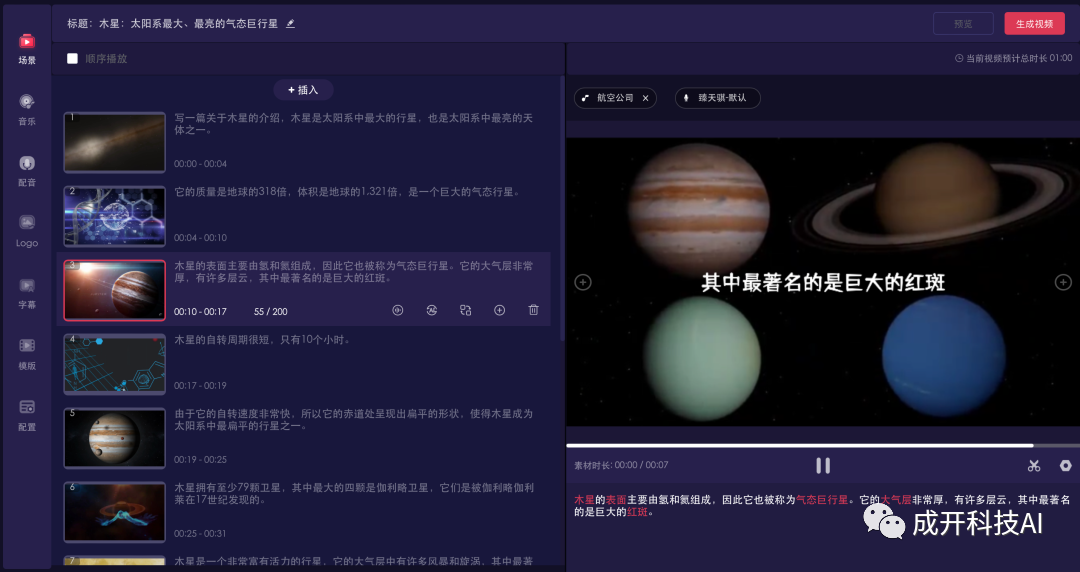Viewport: 1080px width, 572px height.
Task: Click the plus icon on preview's right edge
Action: pyautogui.click(x=1063, y=282)
